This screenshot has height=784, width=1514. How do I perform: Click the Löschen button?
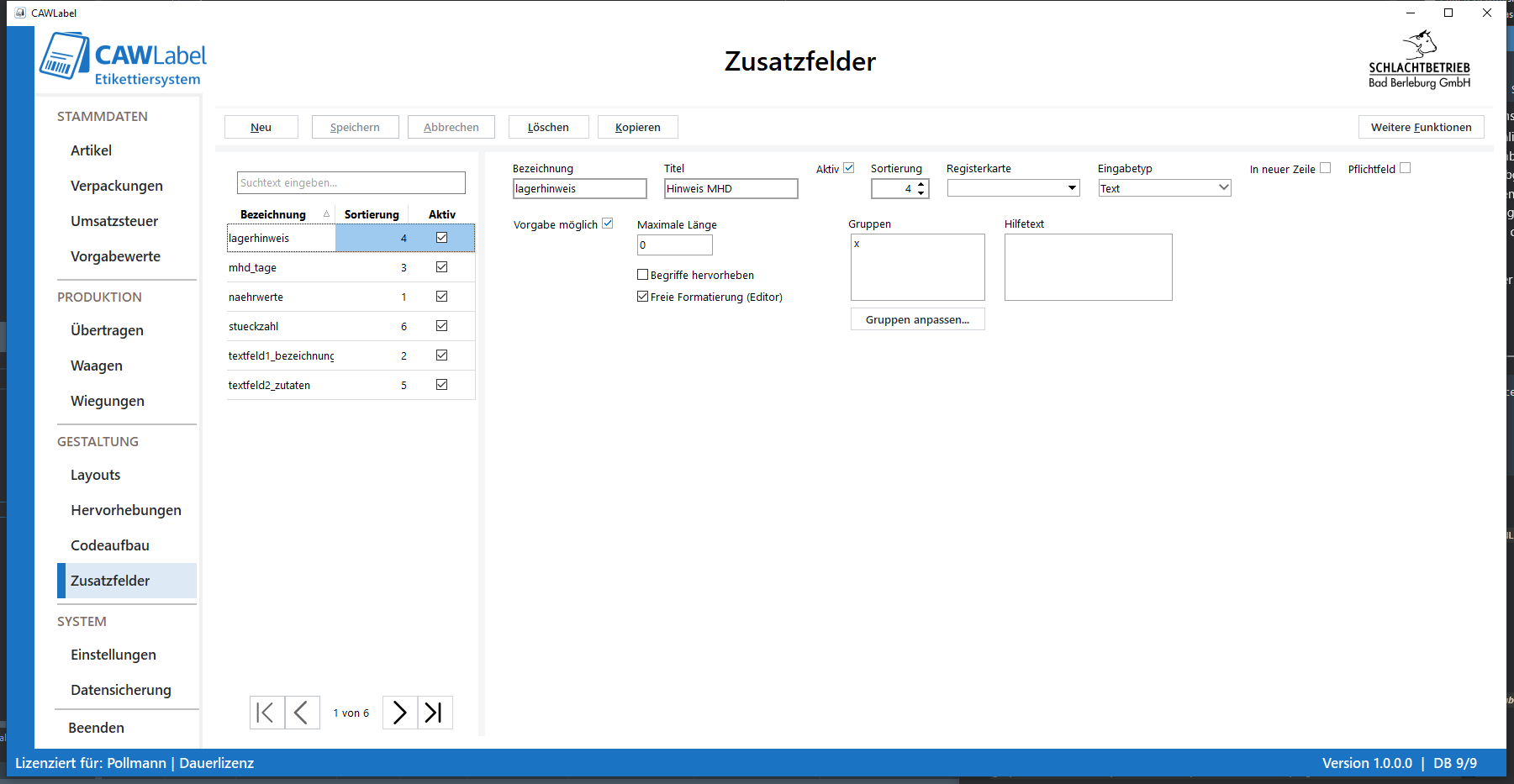click(x=548, y=127)
